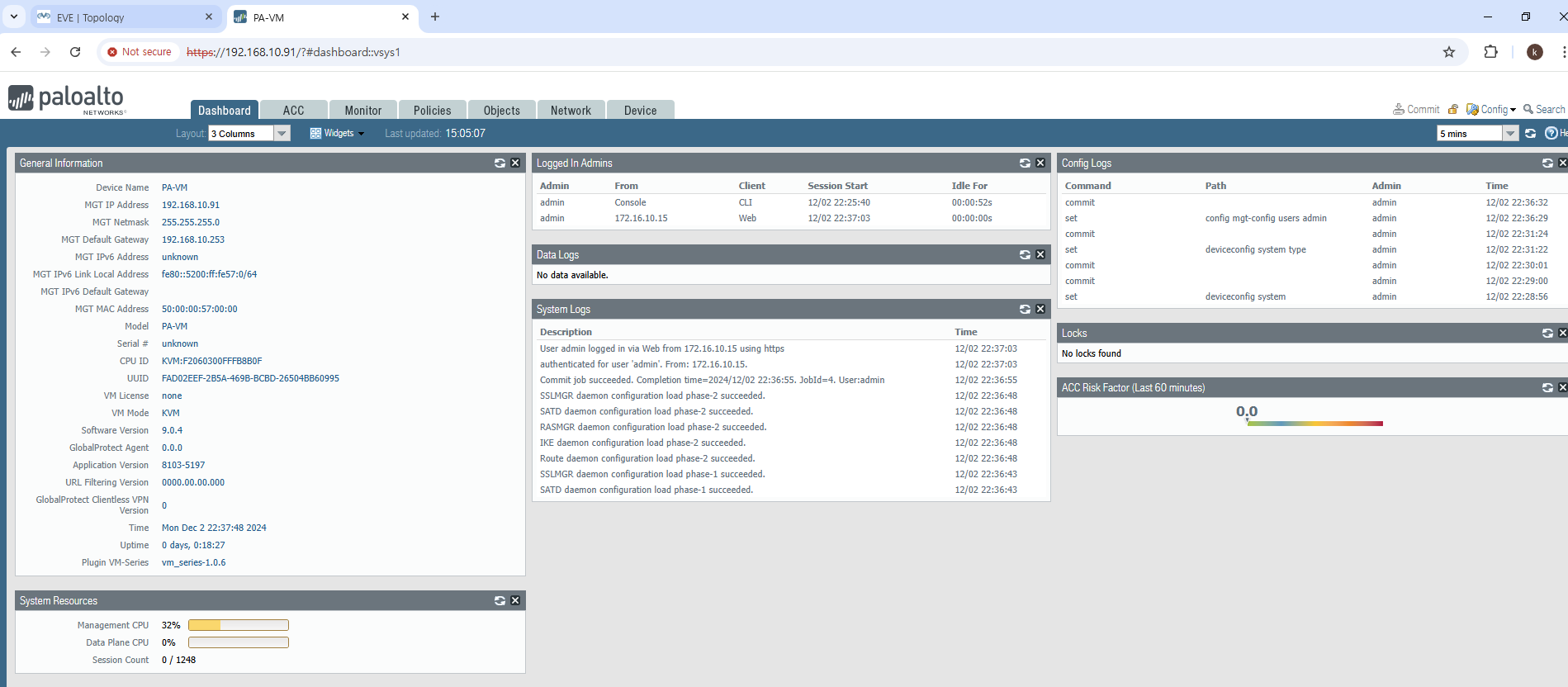Screen dimensions: 1568x687
Task: Close the System Resources widget
Action: point(515,601)
